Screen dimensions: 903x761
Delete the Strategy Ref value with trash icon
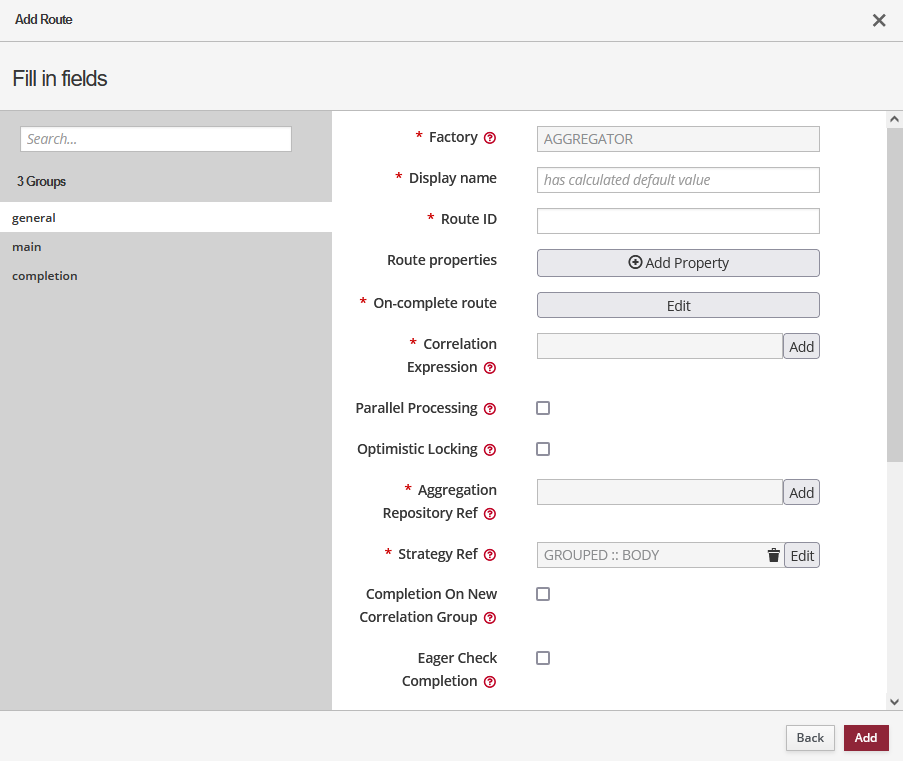coord(773,555)
